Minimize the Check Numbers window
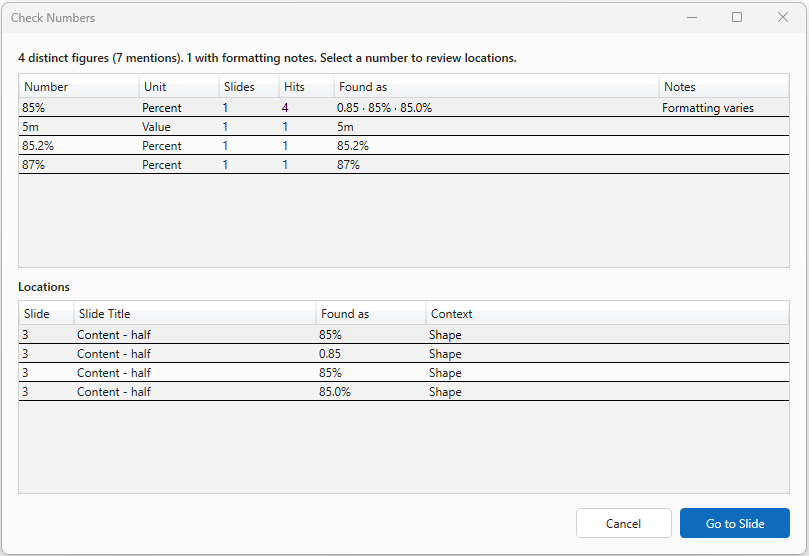 tap(692, 17)
